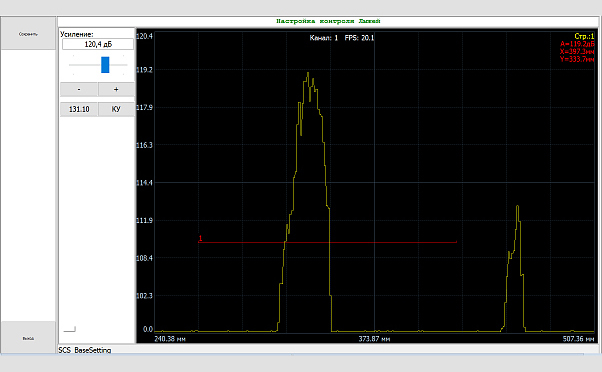Click the red A=119.2дБ readout
602x372 pixels.
click(x=577, y=44)
